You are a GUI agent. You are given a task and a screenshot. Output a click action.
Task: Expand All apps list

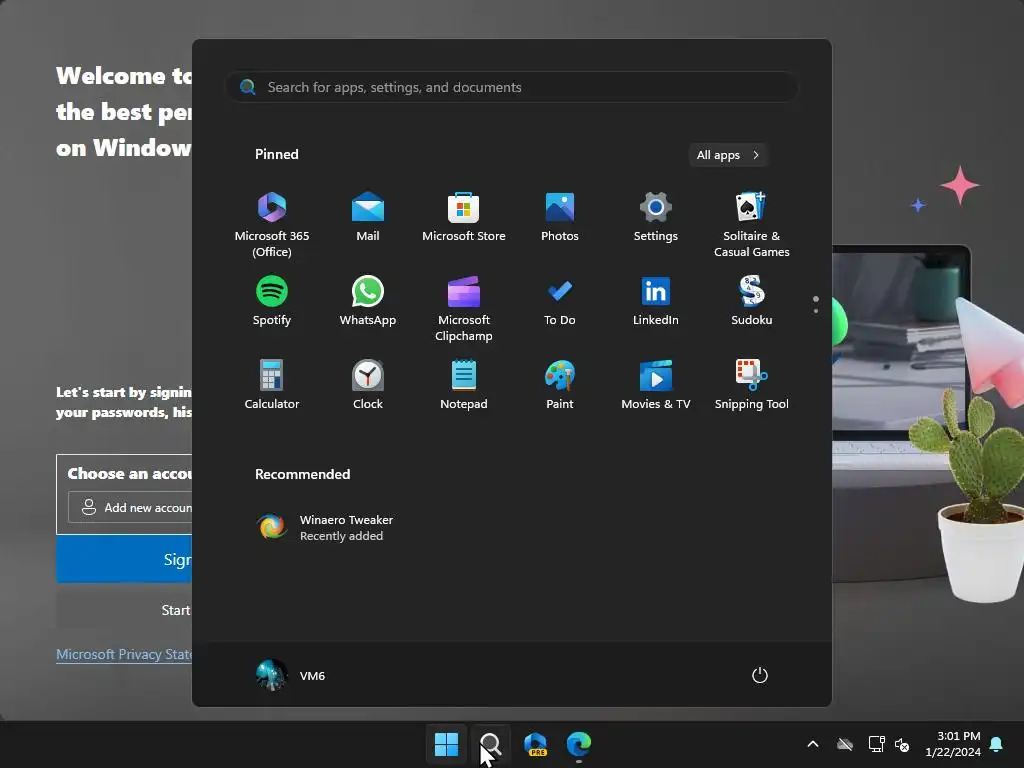pos(728,155)
